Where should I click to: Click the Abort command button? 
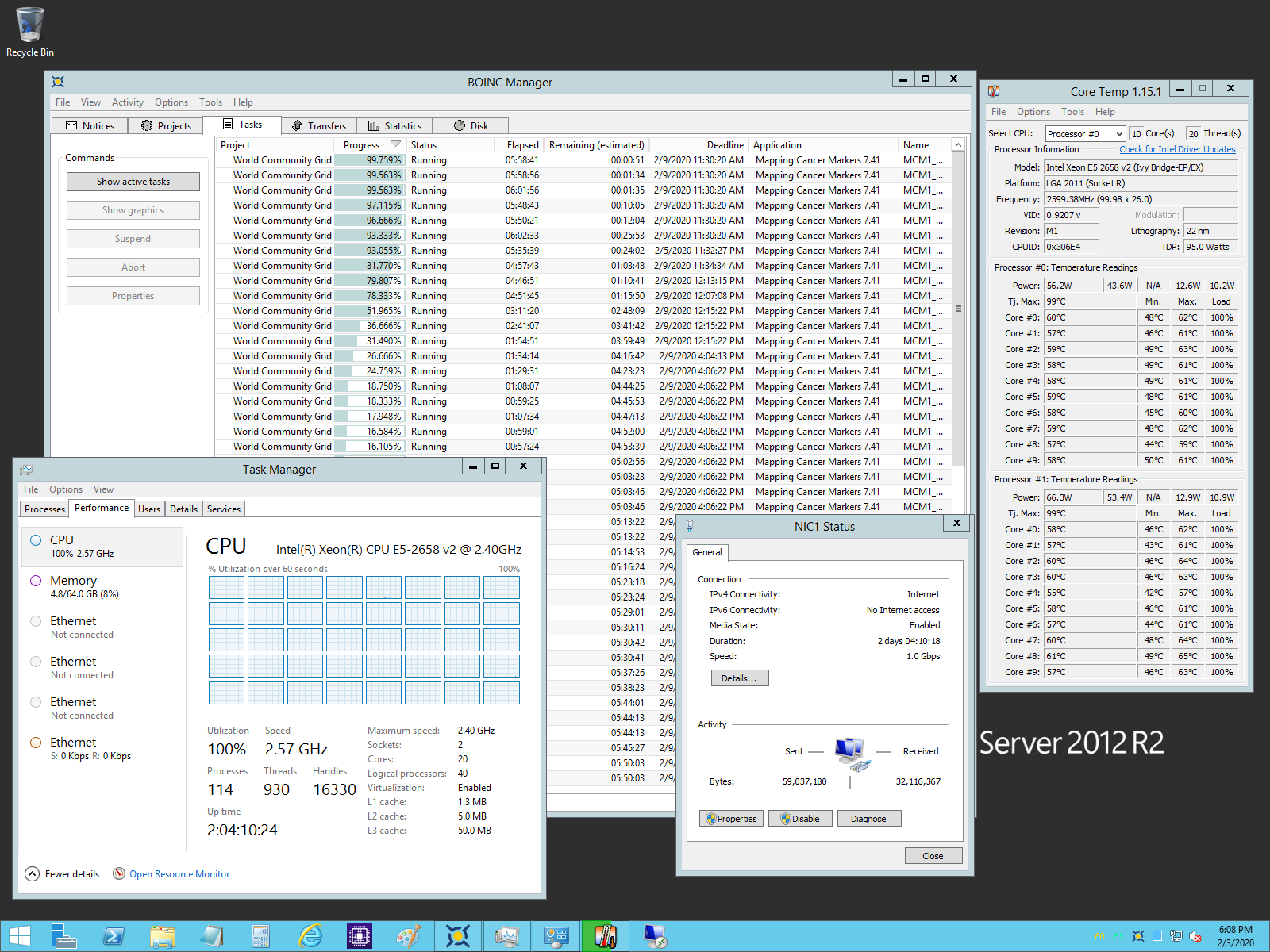coord(133,267)
